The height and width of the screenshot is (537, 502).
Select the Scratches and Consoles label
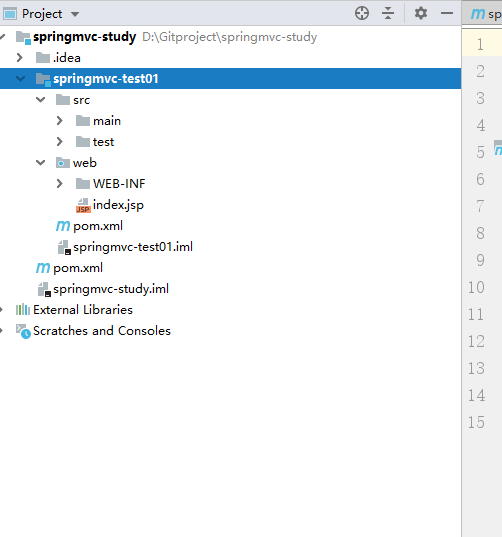[102, 331]
